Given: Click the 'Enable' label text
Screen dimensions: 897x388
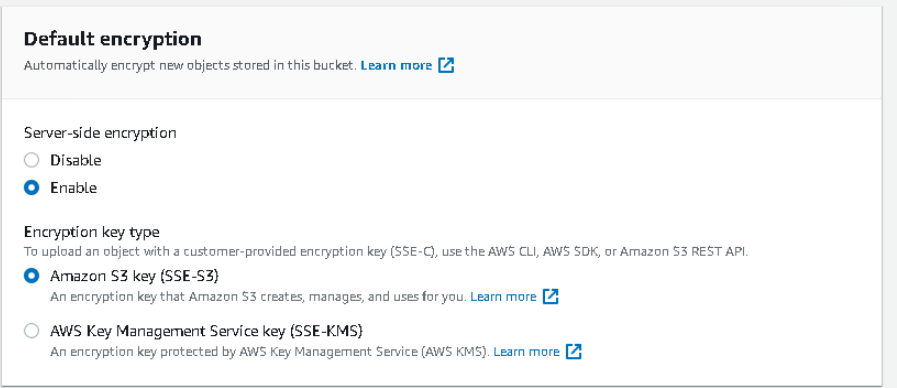Looking at the screenshot, I should point(73,188).
